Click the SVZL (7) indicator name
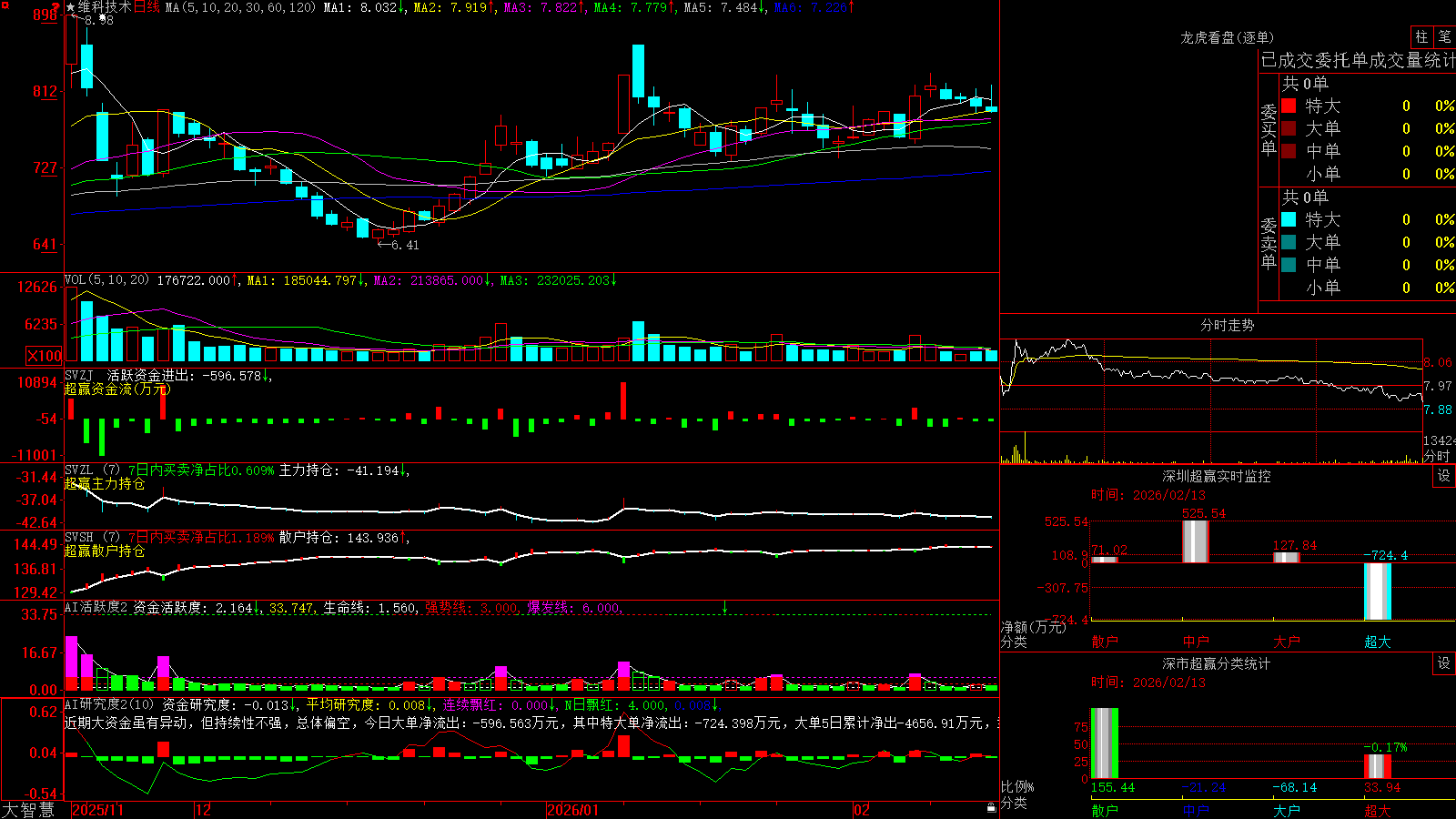Image resolution: width=1456 pixels, height=819 pixels. [x=92, y=470]
